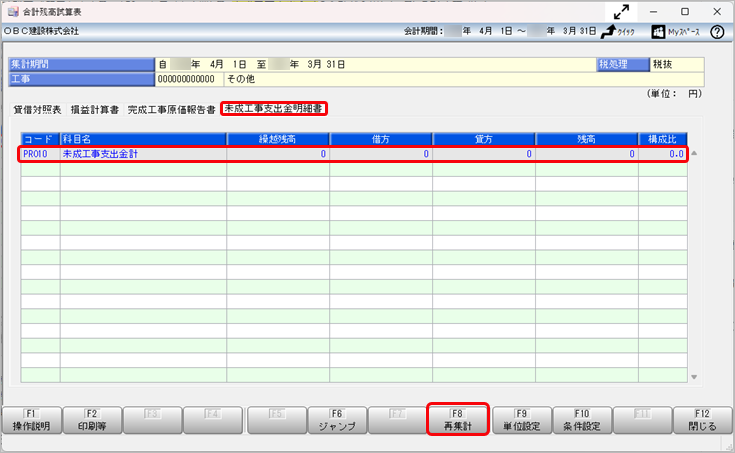Click the F12 閉じる button
Screen dimensions: 735x453
pyautogui.click(x=702, y=420)
